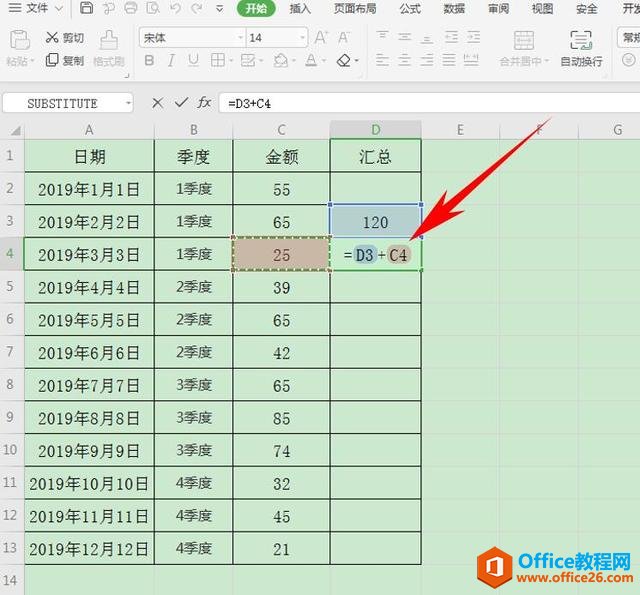Toggle Italic formatting
640x595 pixels.
pyautogui.click(x=171, y=61)
